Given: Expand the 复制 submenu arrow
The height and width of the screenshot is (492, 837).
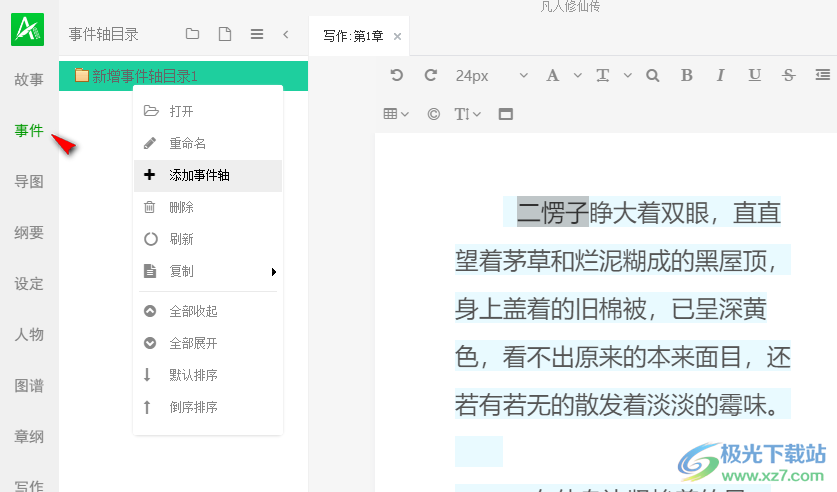Looking at the screenshot, I should point(274,272).
